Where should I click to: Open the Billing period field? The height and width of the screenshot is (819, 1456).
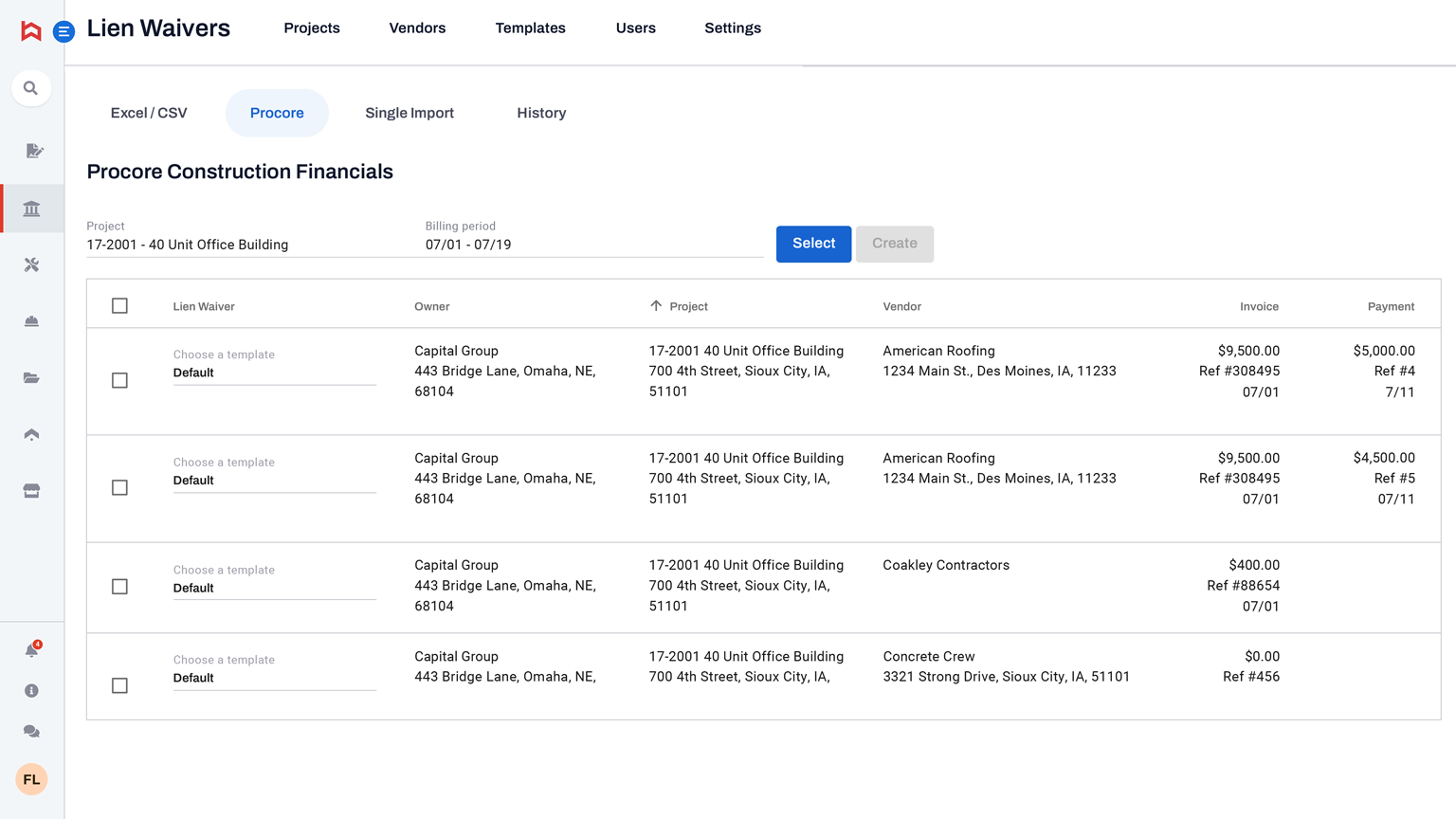[594, 238]
